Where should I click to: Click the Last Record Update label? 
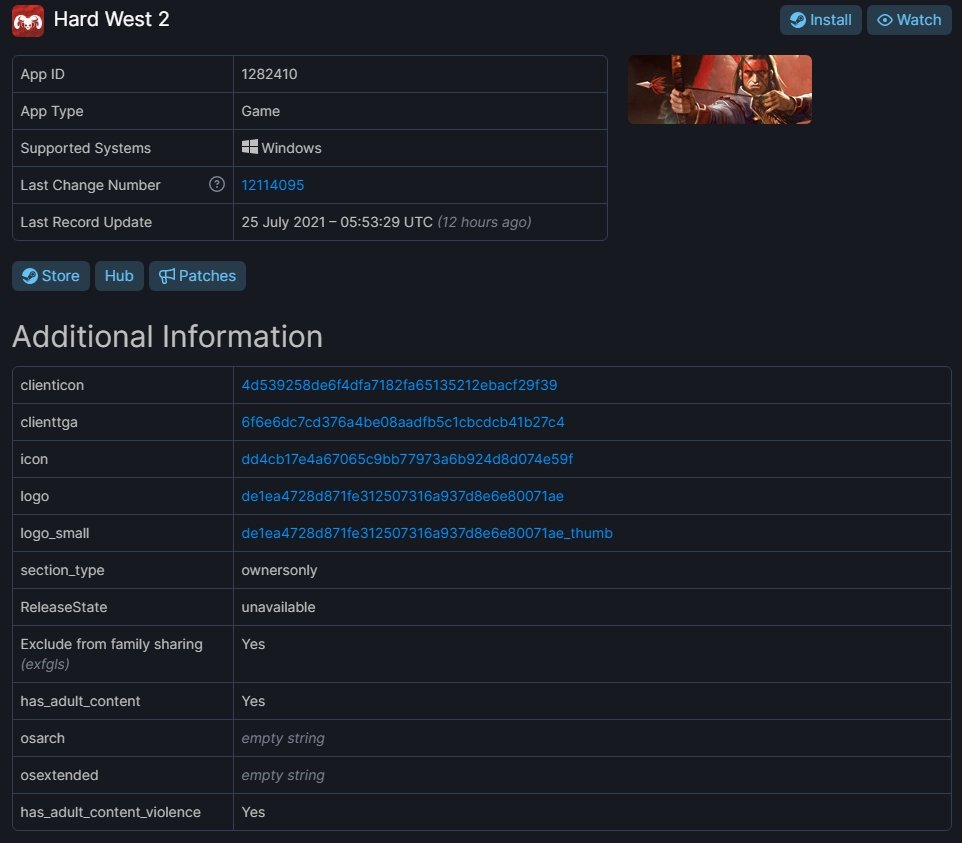click(x=86, y=222)
